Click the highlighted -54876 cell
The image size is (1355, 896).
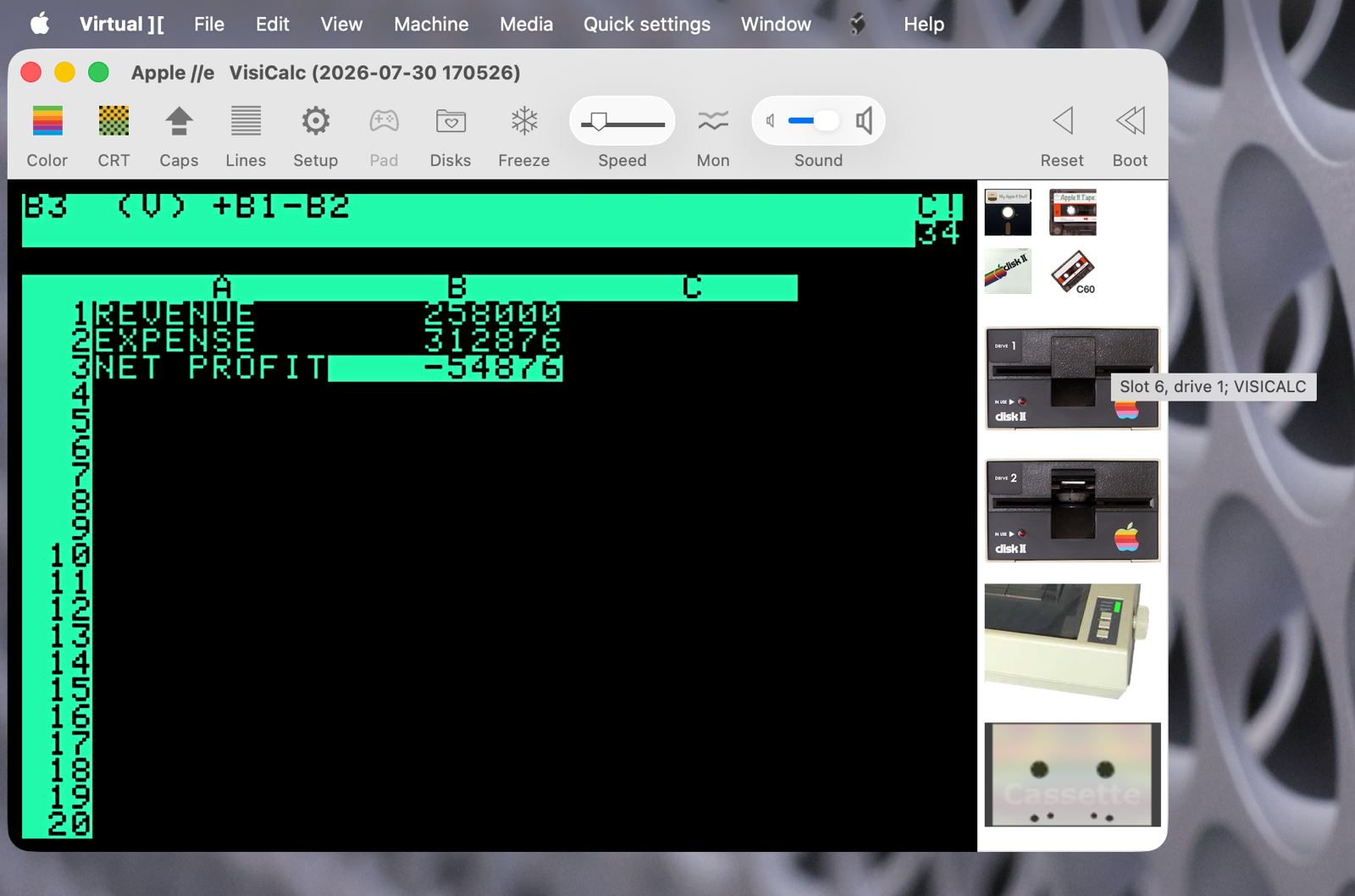pos(445,368)
